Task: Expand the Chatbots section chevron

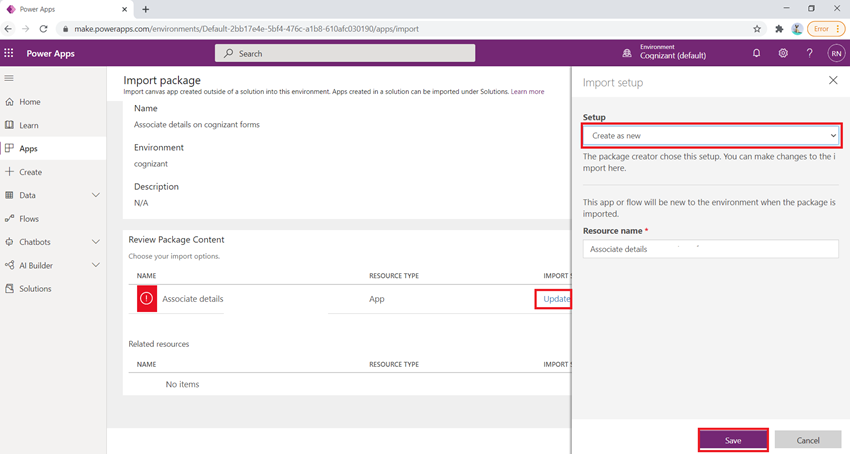Action: [x=95, y=242]
